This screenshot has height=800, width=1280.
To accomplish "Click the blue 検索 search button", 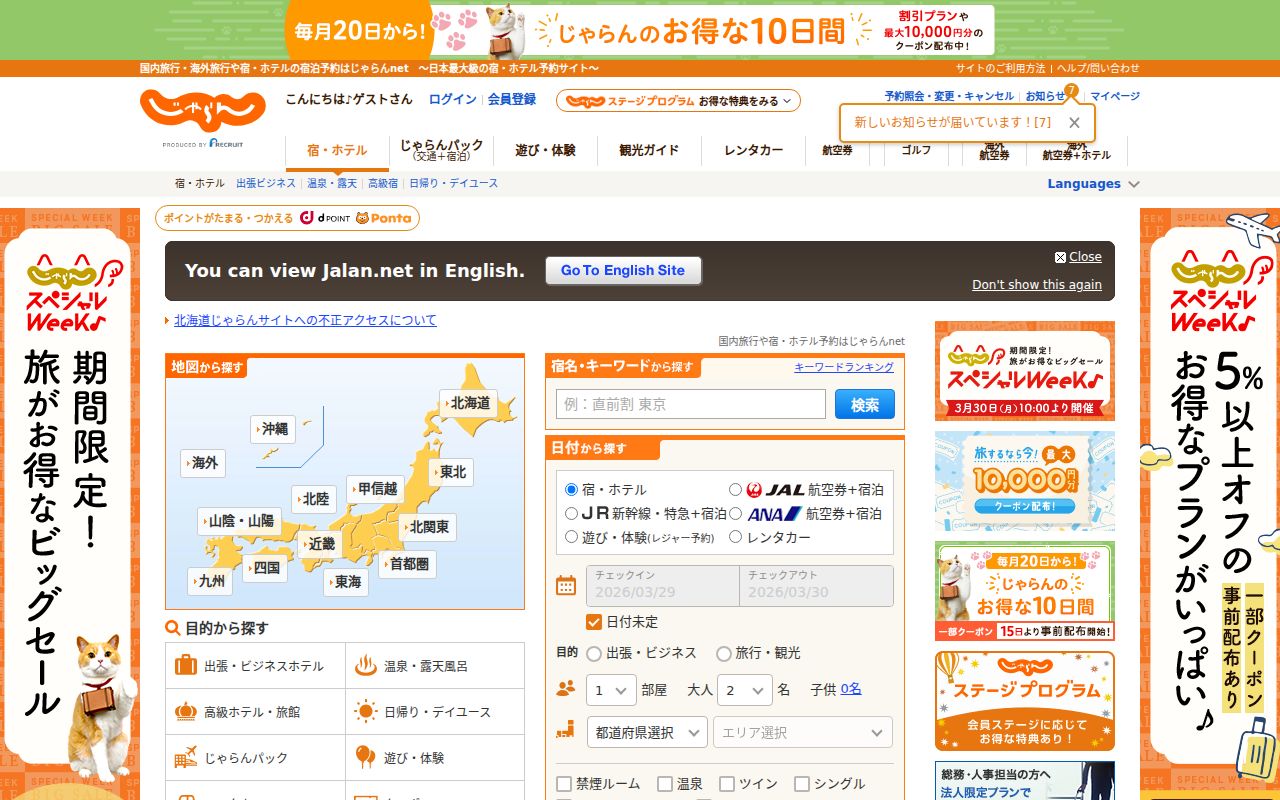I will 865,404.
